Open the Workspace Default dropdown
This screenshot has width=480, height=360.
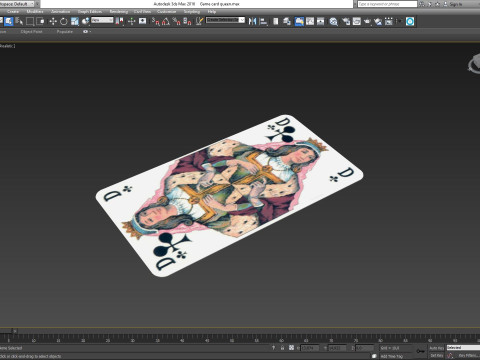coord(18,4)
